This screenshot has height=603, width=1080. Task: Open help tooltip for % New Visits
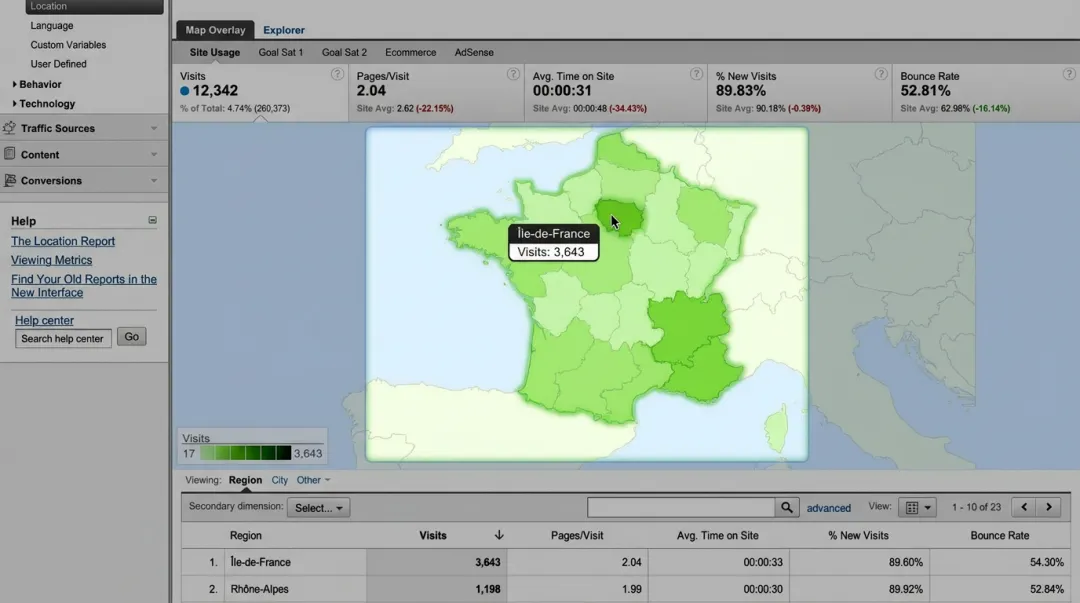[881, 74]
